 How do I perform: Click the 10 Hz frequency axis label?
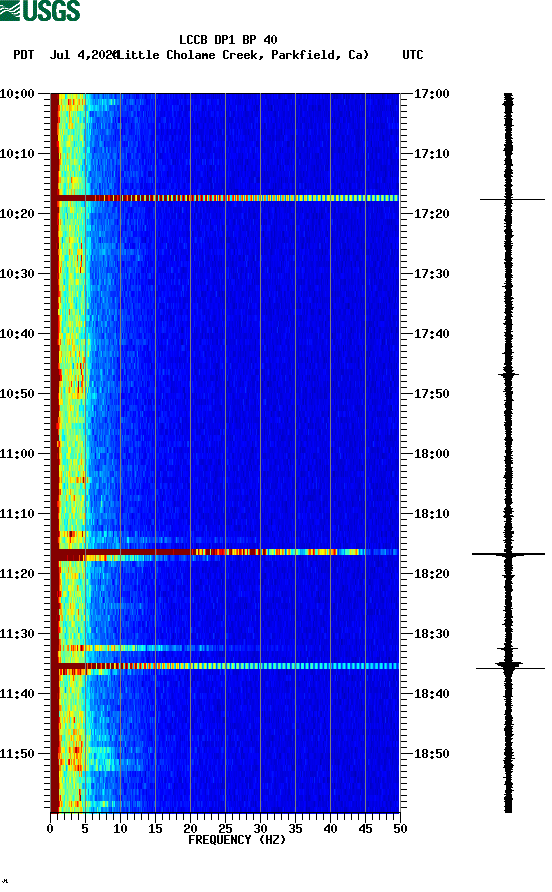120,829
